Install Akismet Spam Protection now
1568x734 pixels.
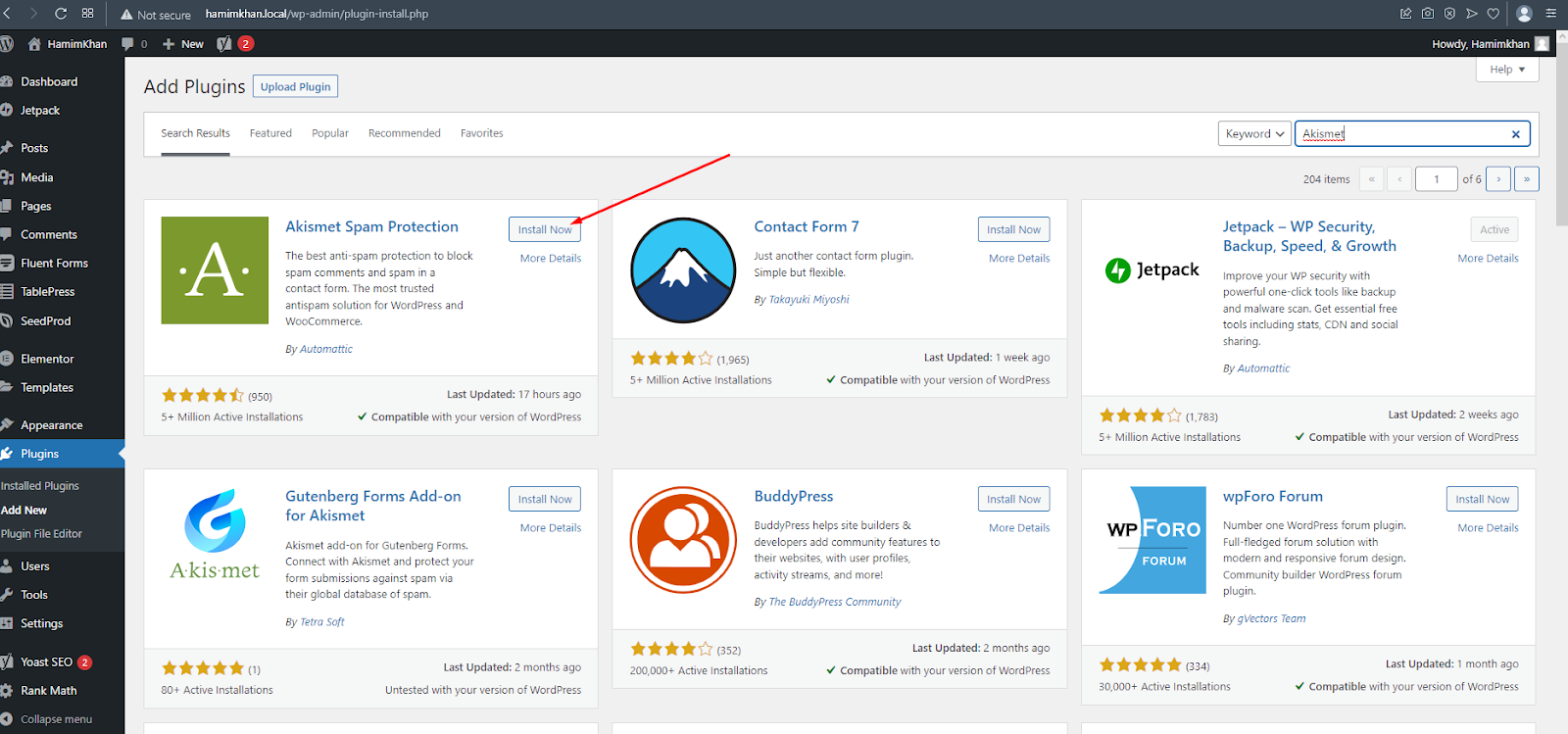pos(545,229)
